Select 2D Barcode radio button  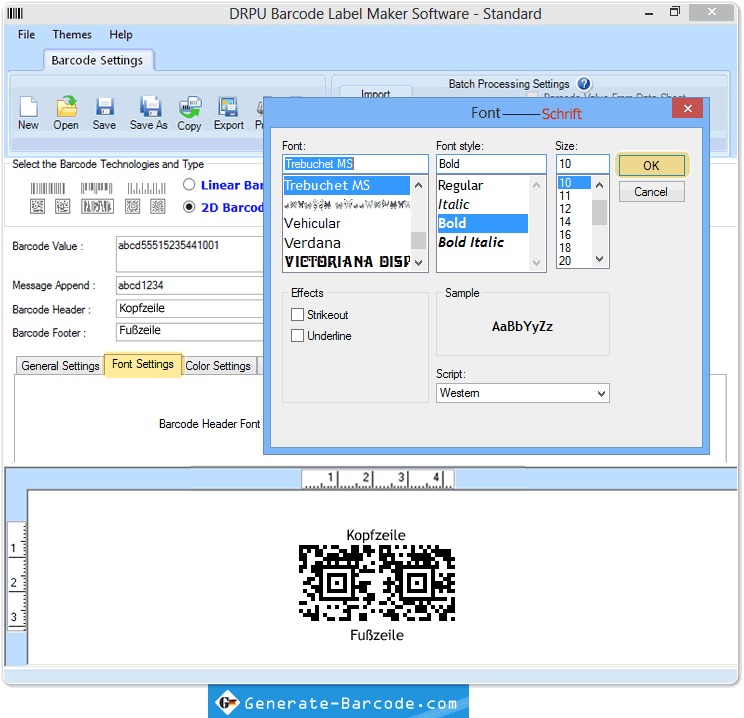point(189,207)
